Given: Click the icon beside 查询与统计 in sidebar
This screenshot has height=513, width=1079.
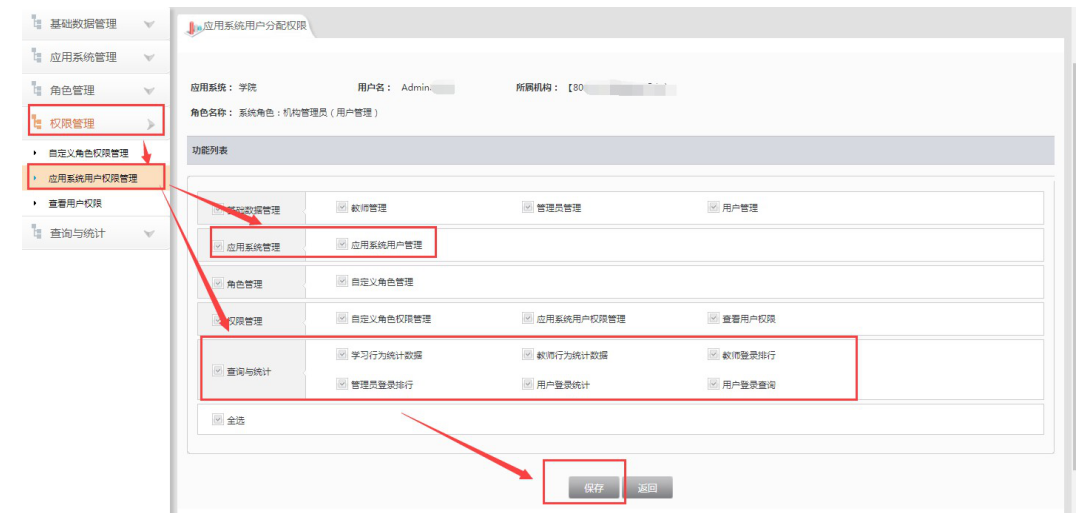Looking at the screenshot, I should point(36,233).
